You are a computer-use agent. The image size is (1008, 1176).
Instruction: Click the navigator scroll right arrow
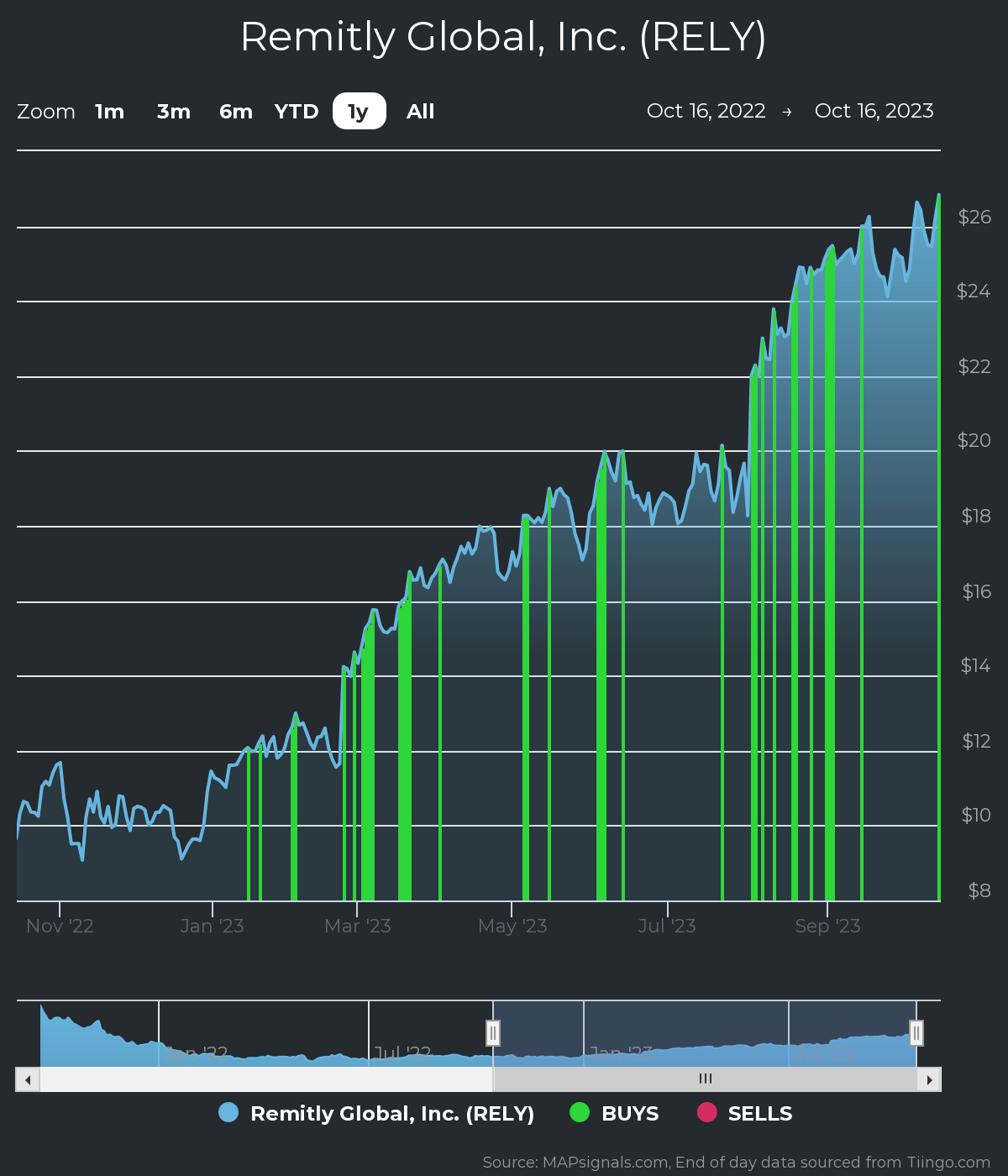(x=929, y=1079)
